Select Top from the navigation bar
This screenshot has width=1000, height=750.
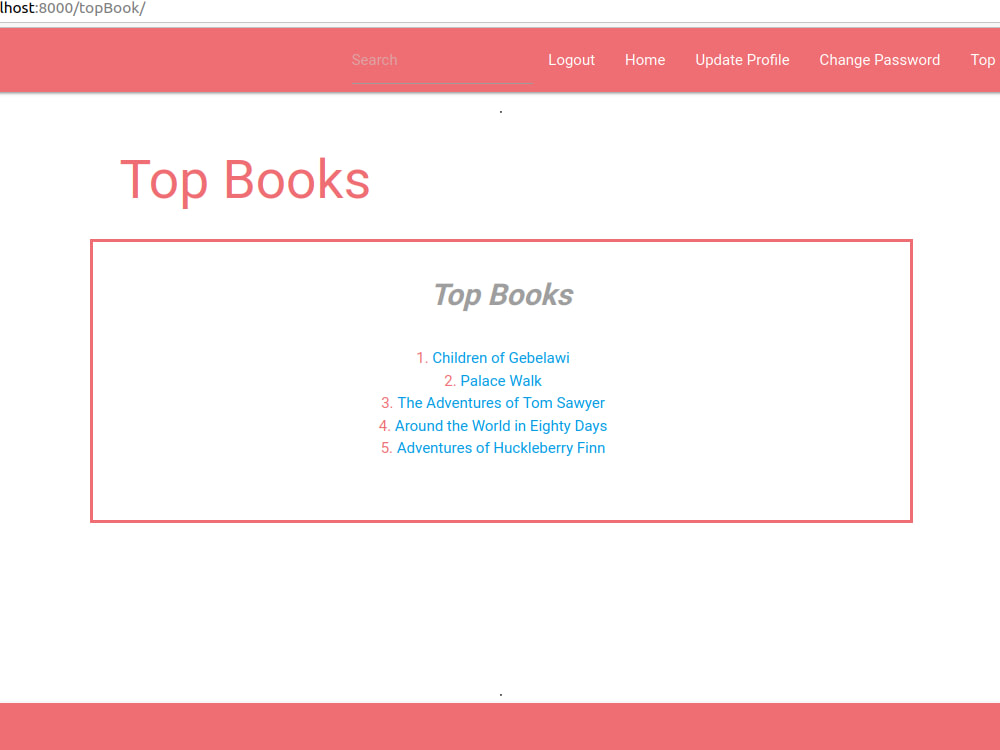982,60
